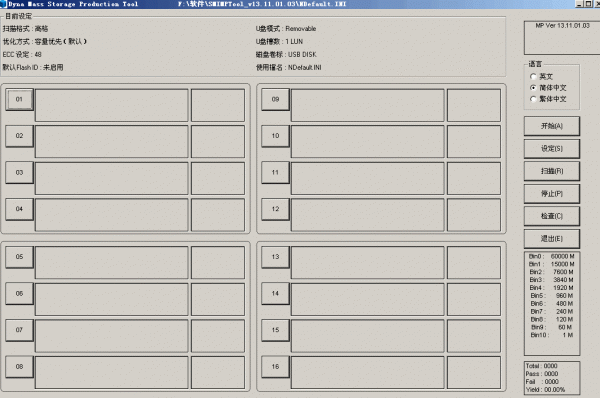Minimize the Dyna Mass Storage Production Tool window
The width and height of the screenshot is (600, 398).
579,4
